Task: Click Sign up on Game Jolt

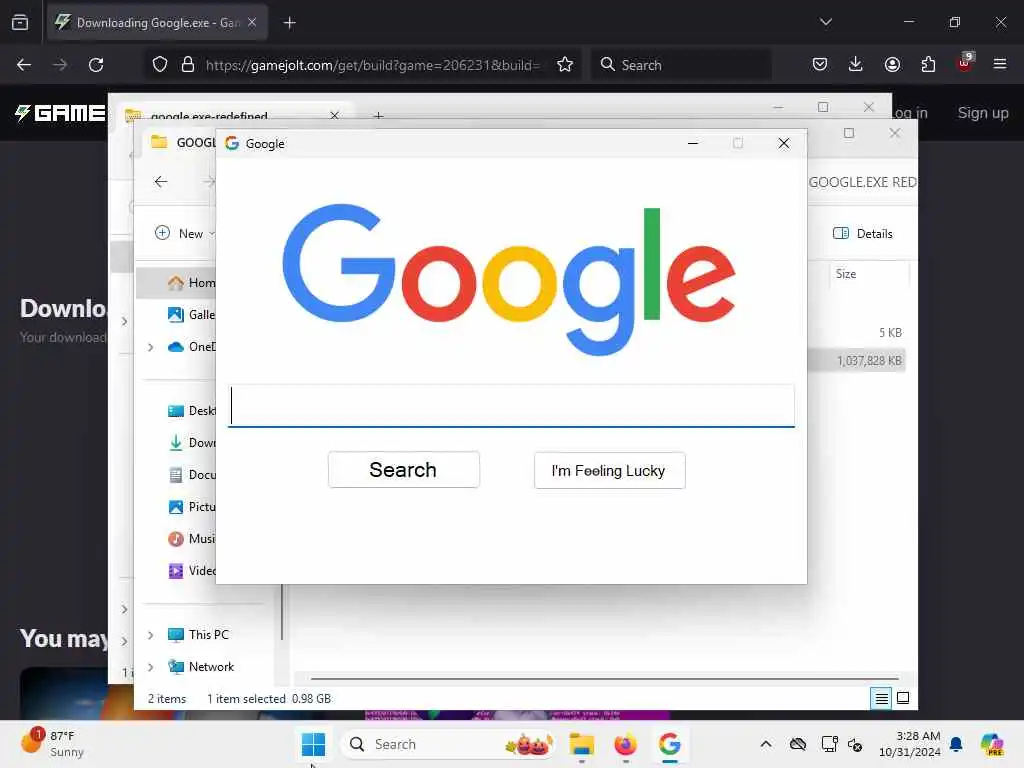Action: [x=983, y=113]
